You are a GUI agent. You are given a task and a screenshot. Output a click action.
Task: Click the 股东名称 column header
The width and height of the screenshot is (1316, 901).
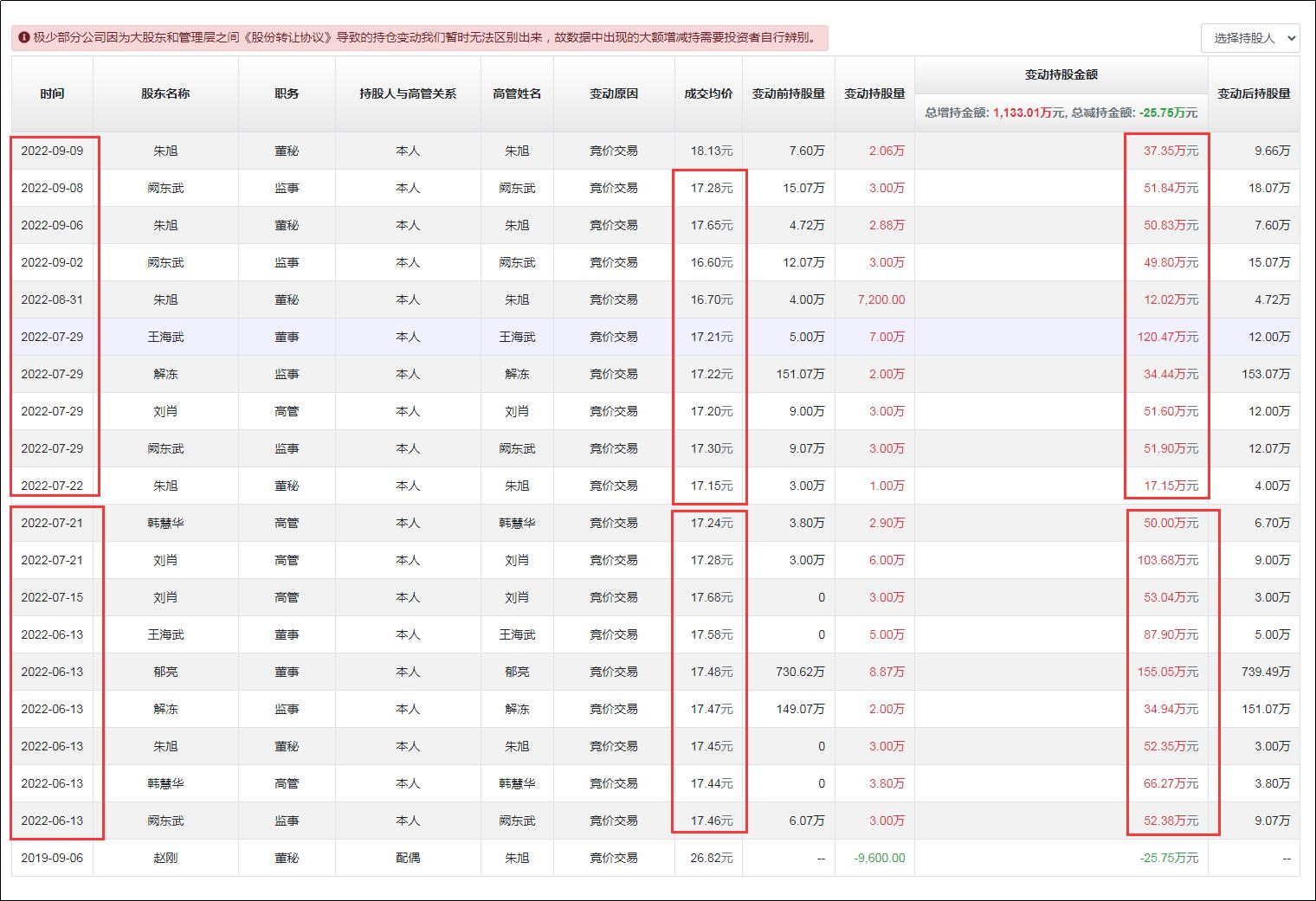click(x=166, y=93)
